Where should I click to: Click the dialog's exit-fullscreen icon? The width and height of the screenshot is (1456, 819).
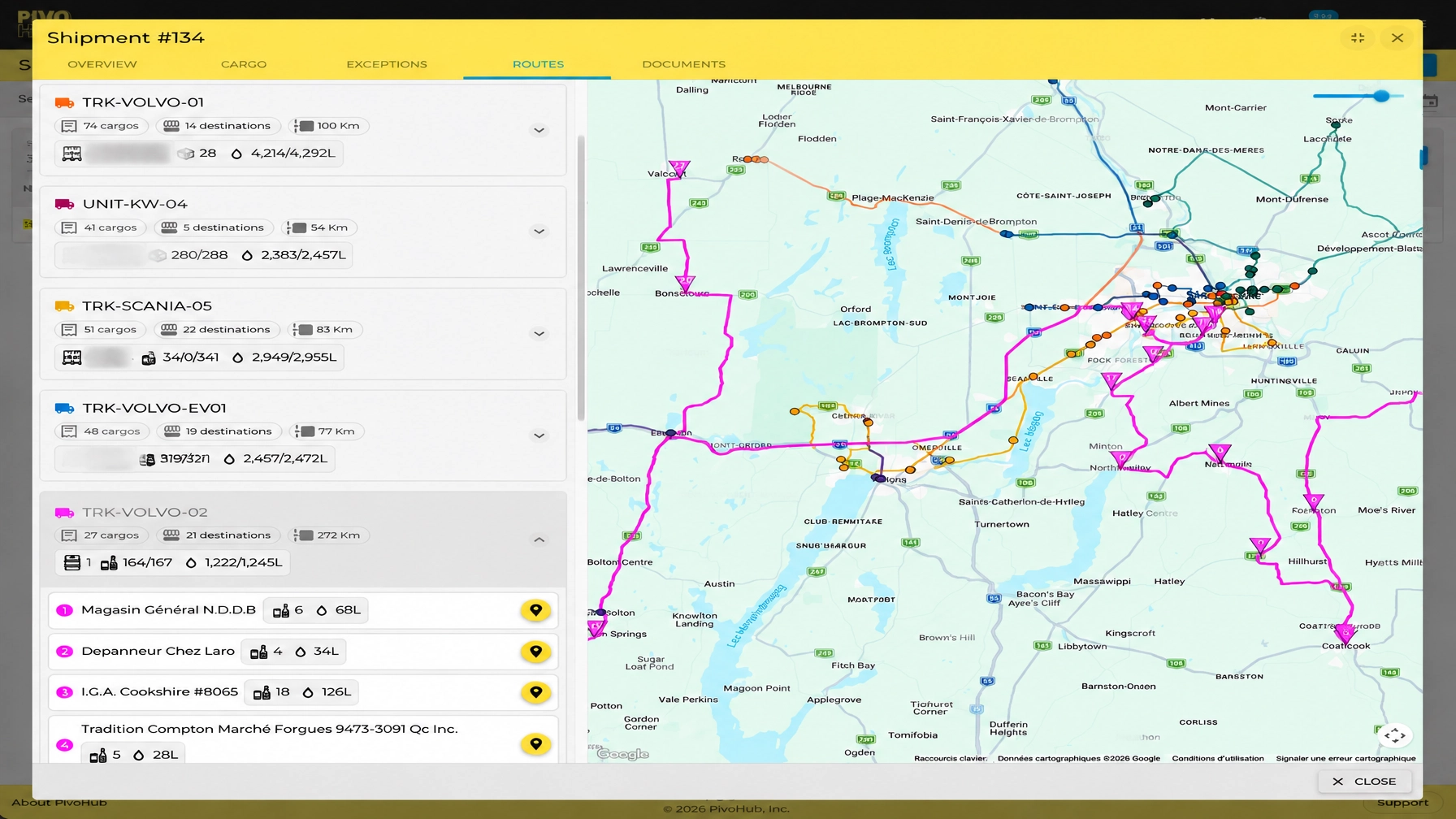coord(1358,37)
